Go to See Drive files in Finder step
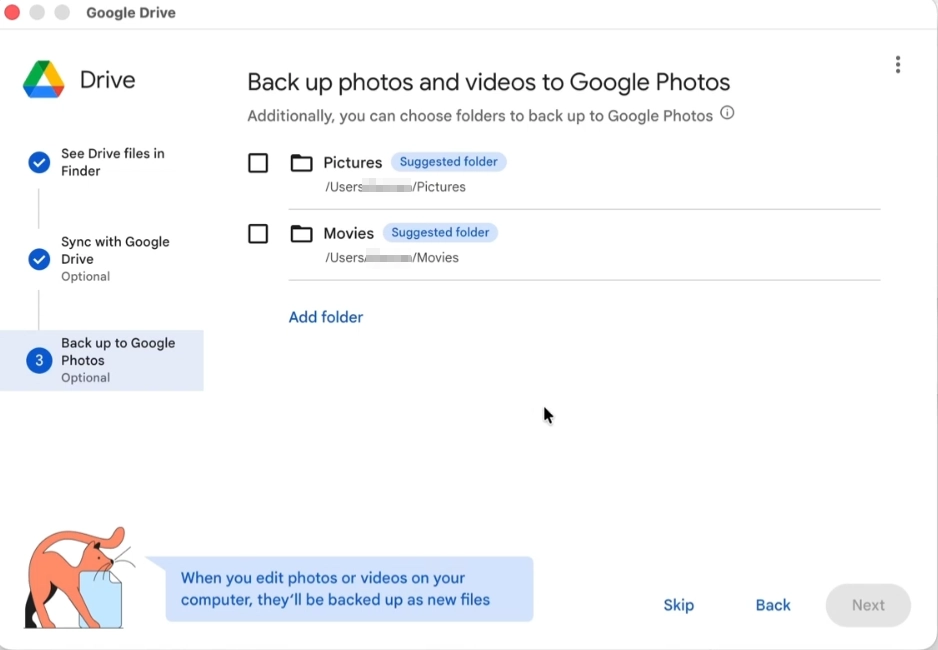The image size is (938, 650). (x=112, y=162)
